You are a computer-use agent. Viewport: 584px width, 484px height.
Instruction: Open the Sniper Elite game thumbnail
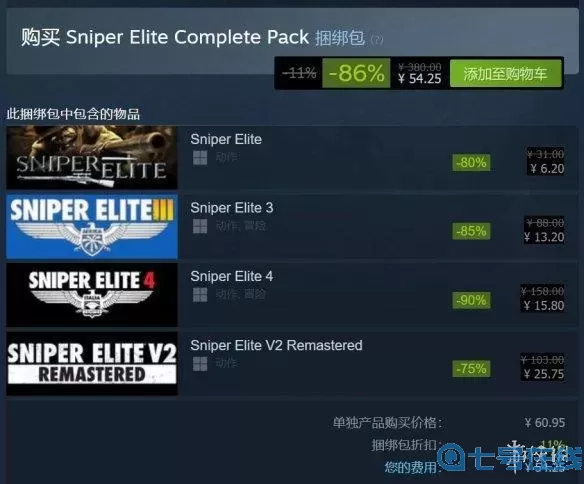pyautogui.click(x=92, y=157)
